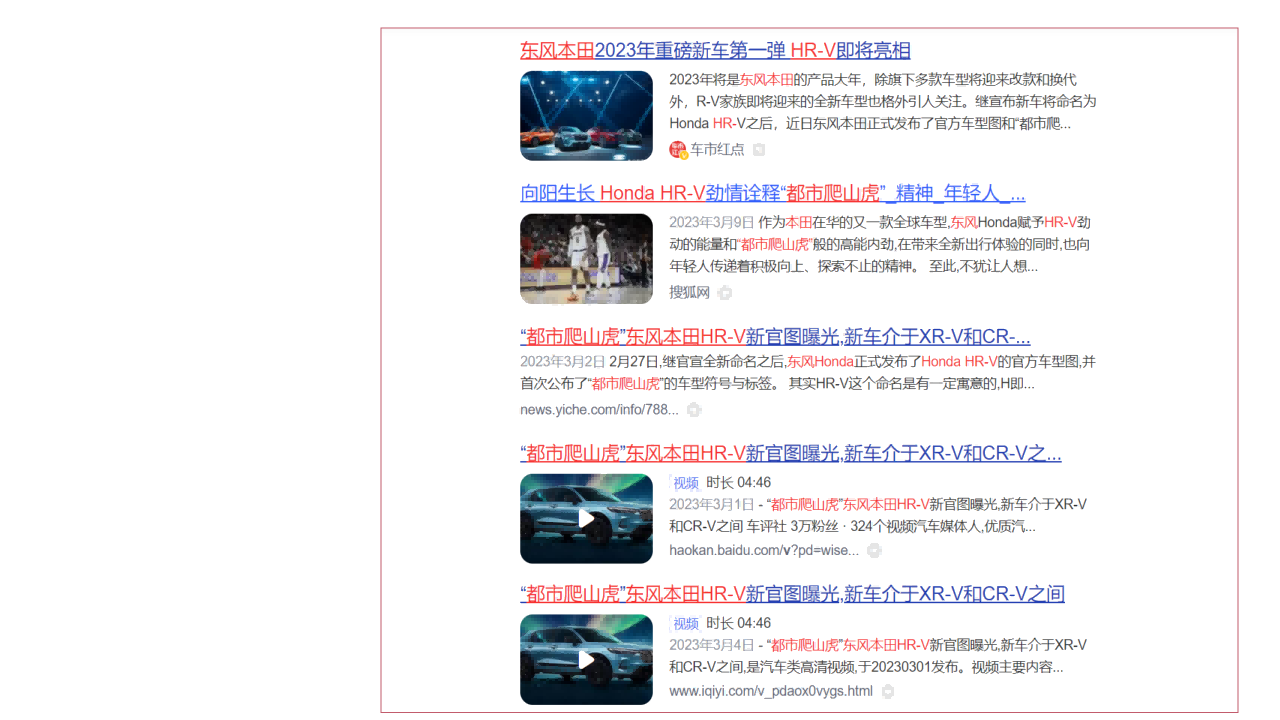1280x720 pixels.
Task: Click the date text 2023年3月4日
Action: coord(712,645)
